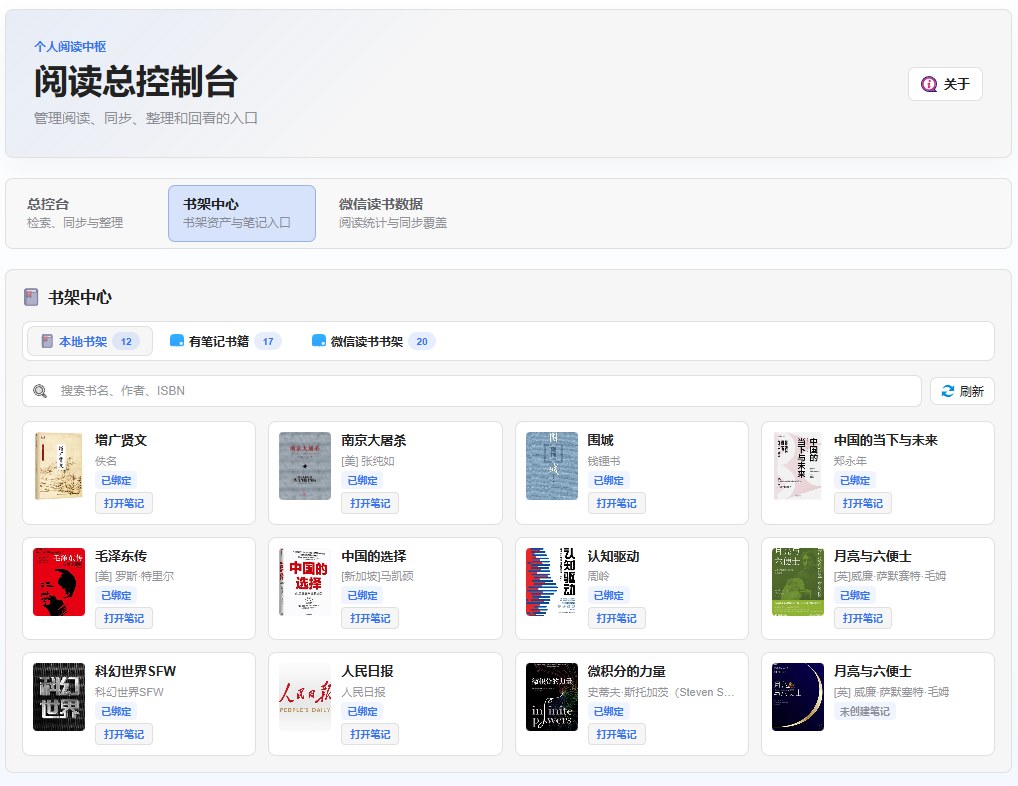This screenshot has height=786, width=1018.
Task: Open the 关于 about button
Action: tap(945, 84)
